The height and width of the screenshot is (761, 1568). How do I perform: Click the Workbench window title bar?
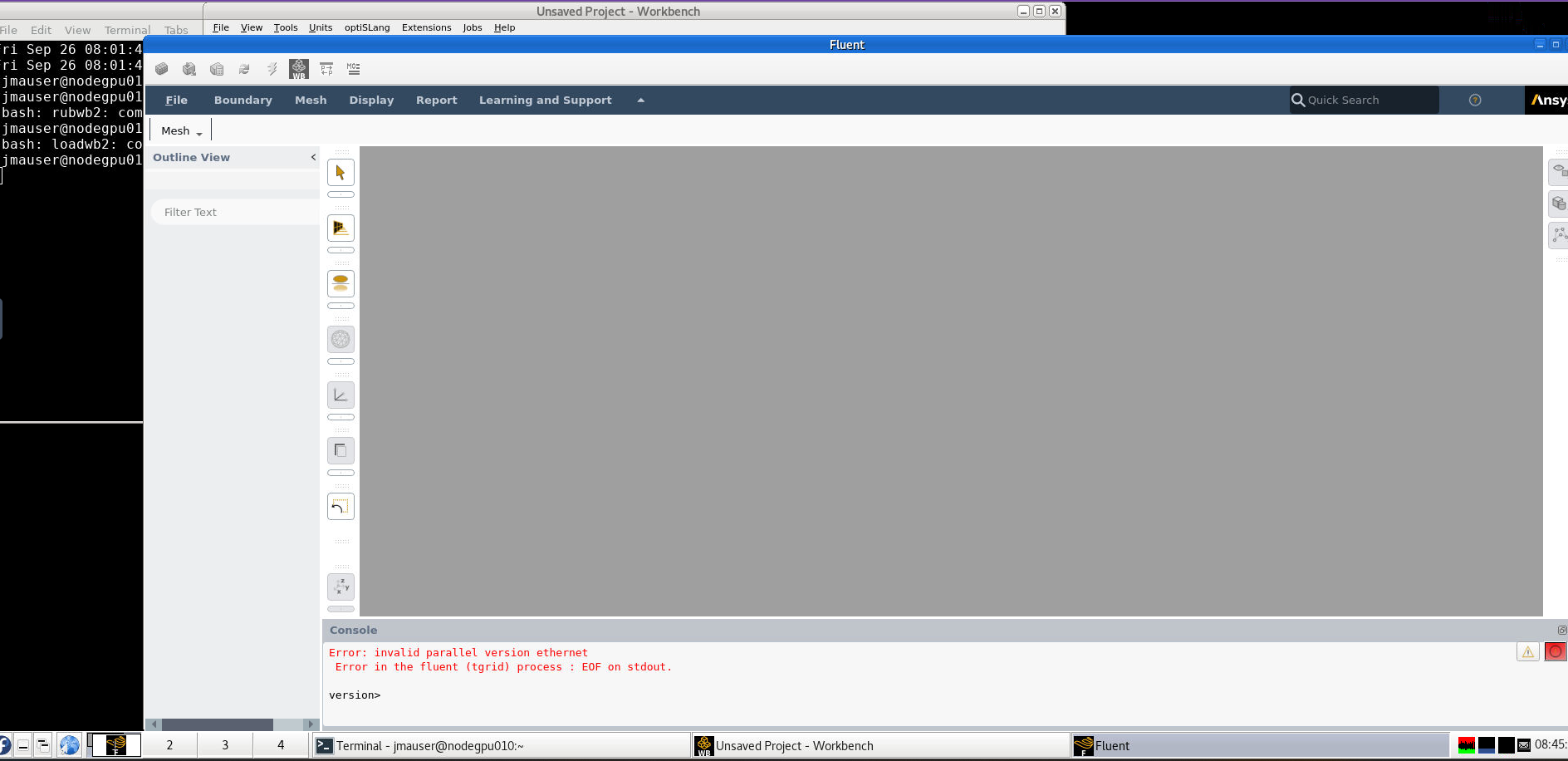tap(618, 11)
